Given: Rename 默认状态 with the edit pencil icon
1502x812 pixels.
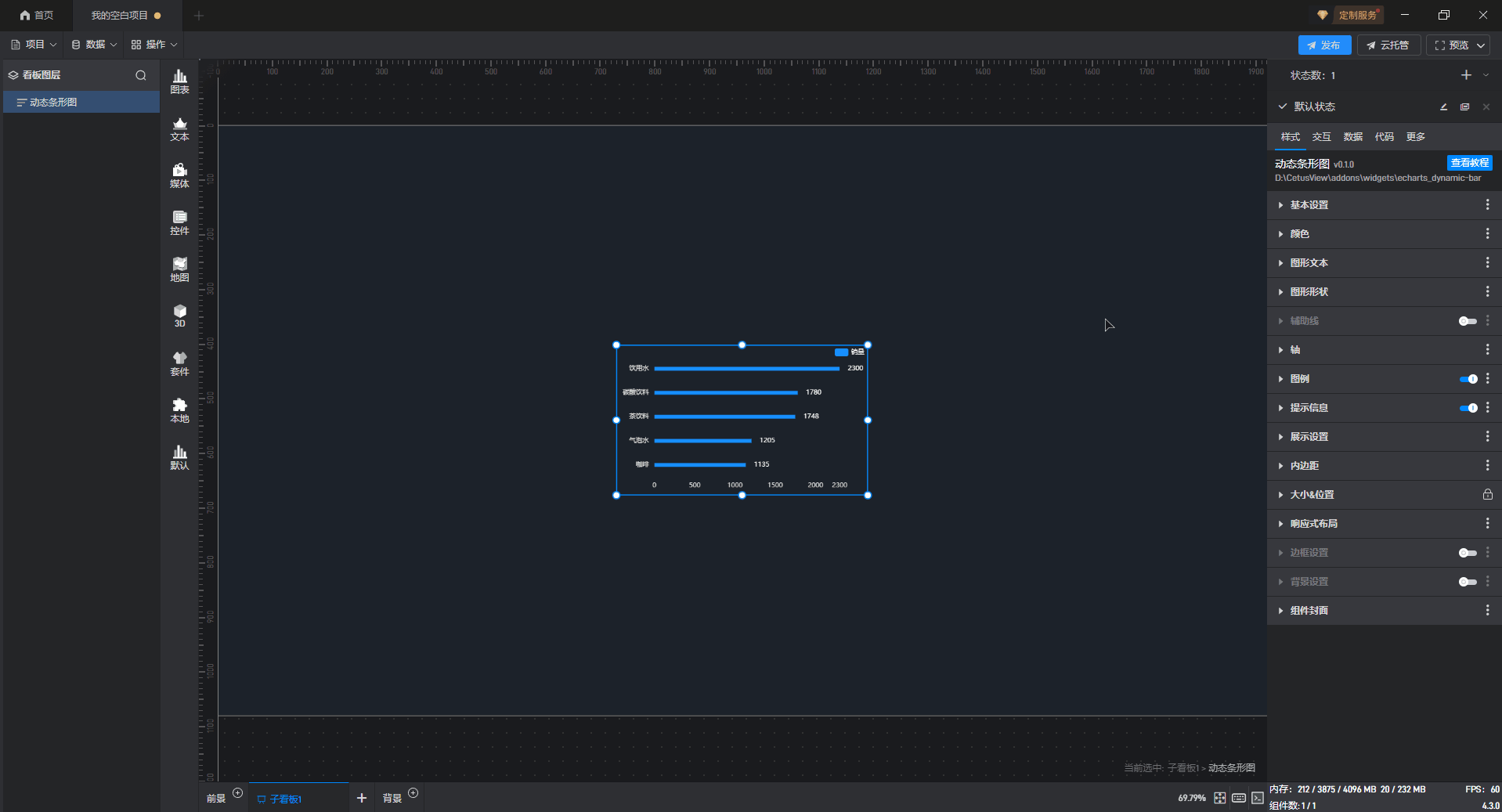Looking at the screenshot, I should (1443, 106).
